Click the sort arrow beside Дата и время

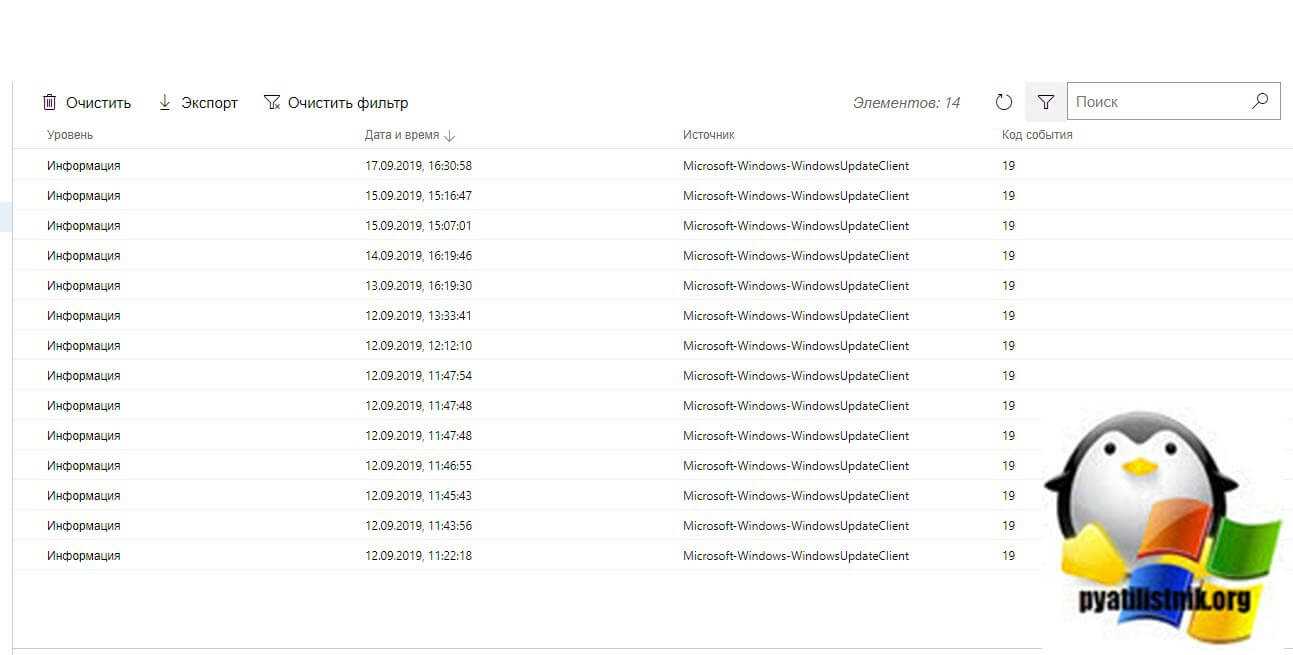pyautogui.click(x=450, y=136)
